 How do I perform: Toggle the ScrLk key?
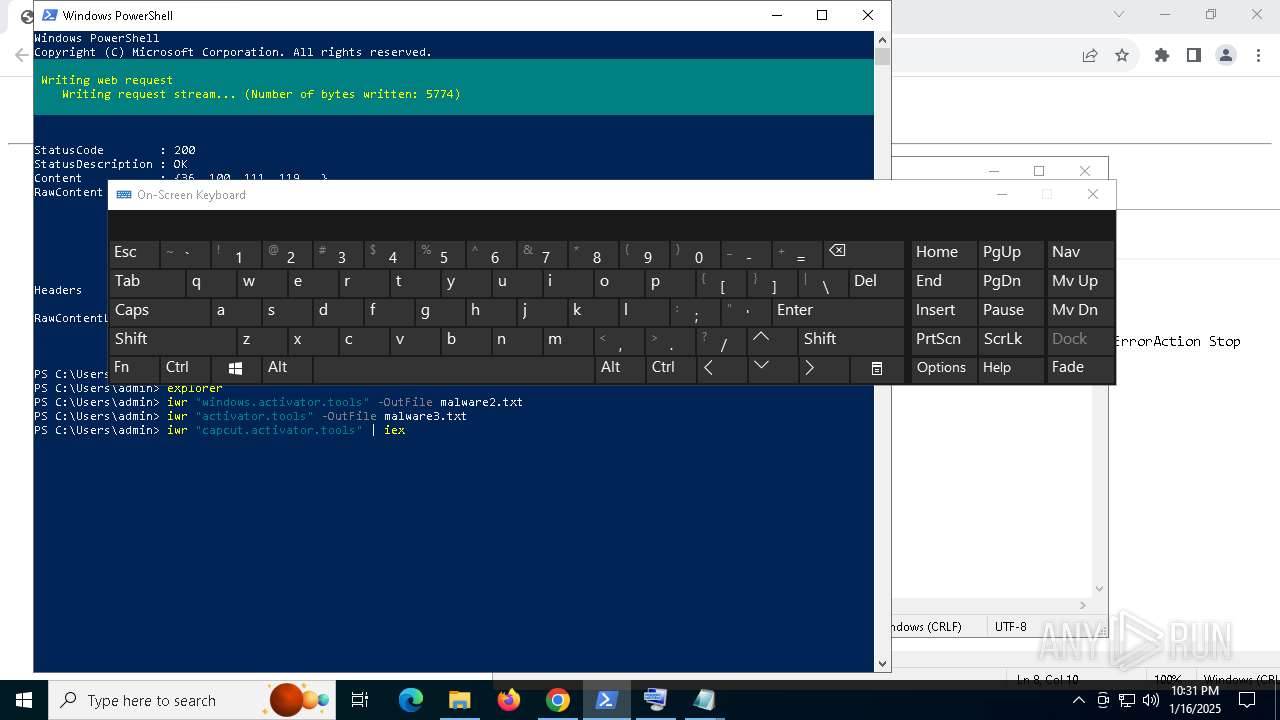pos(1010,340)
